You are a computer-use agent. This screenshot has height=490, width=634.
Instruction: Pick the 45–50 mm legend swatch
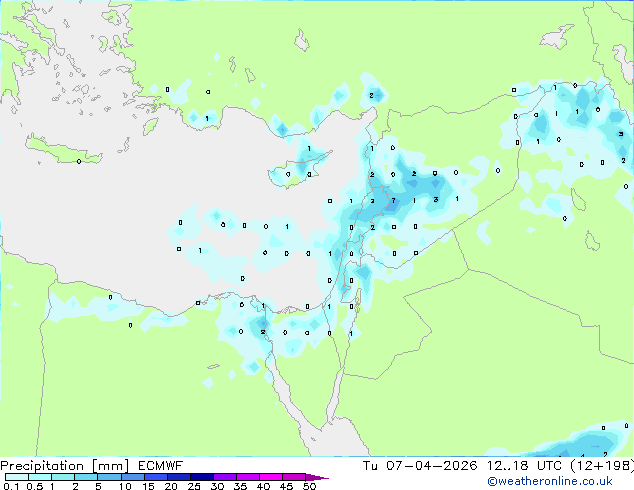[x=294, y=477]
